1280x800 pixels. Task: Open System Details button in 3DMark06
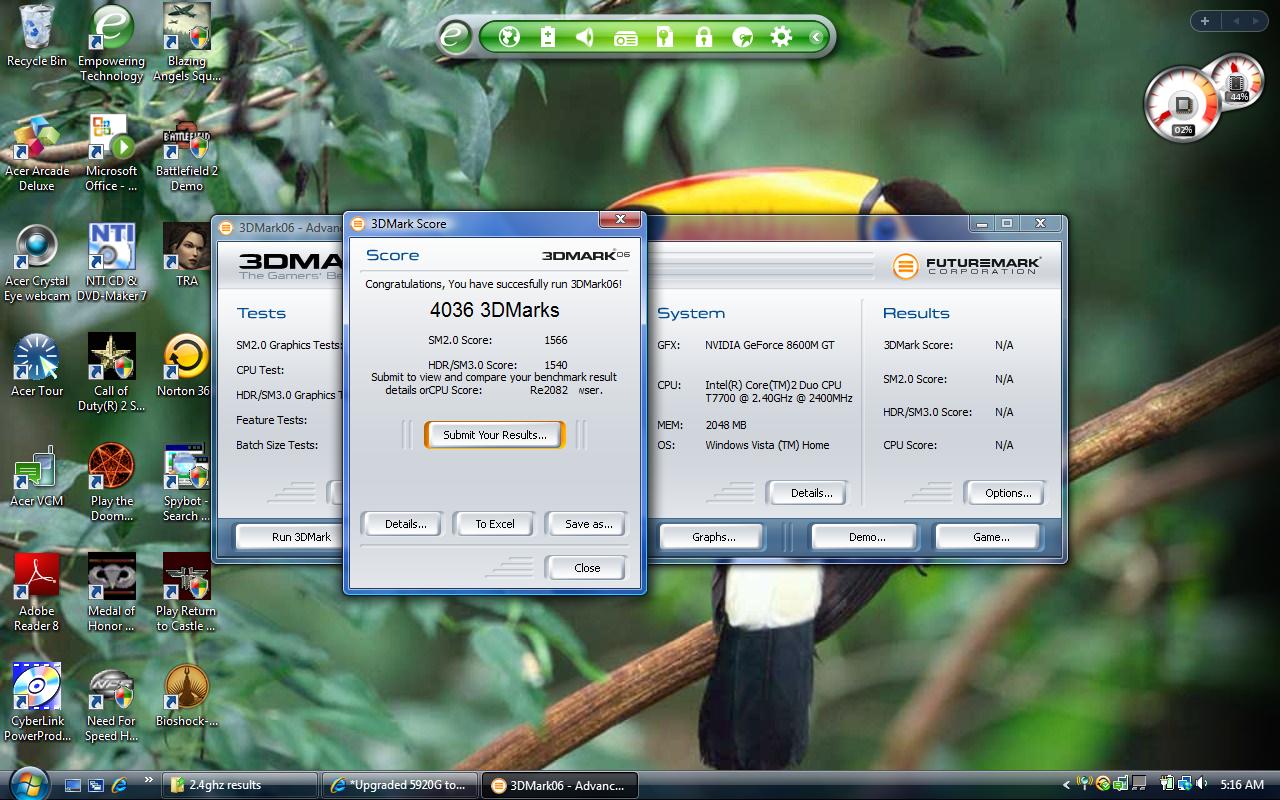[807, 493]
